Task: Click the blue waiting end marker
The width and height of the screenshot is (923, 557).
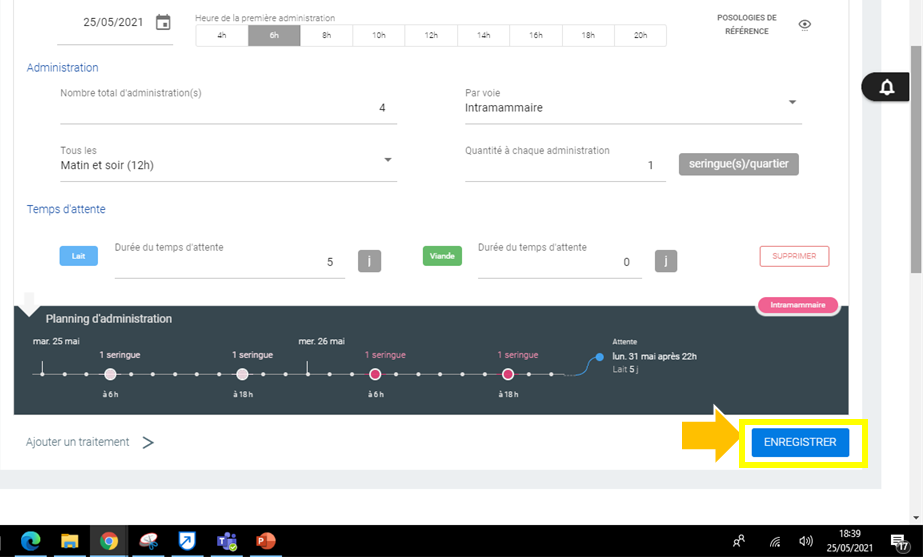Action: point(599,357)
